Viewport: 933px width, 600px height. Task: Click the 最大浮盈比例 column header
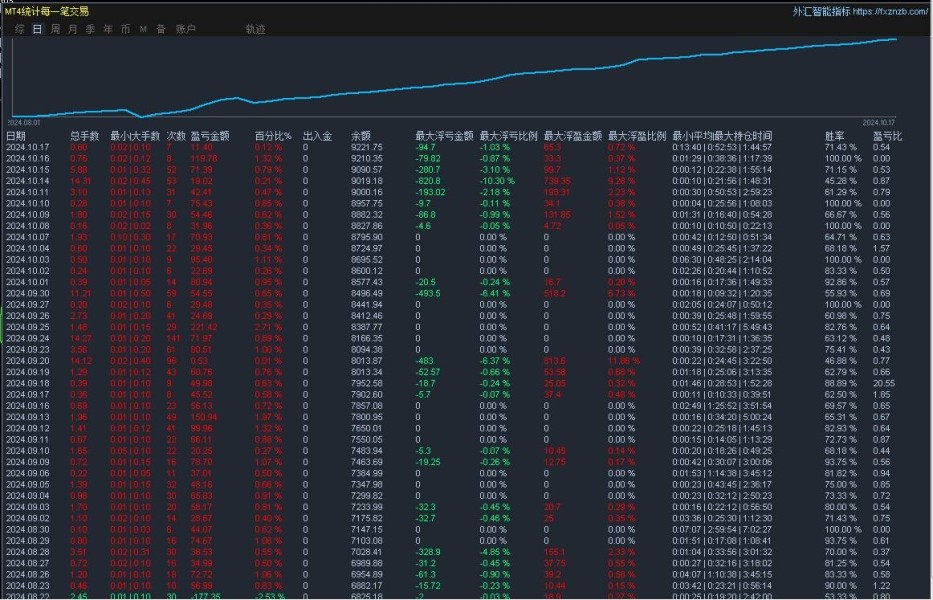point(637,136)
